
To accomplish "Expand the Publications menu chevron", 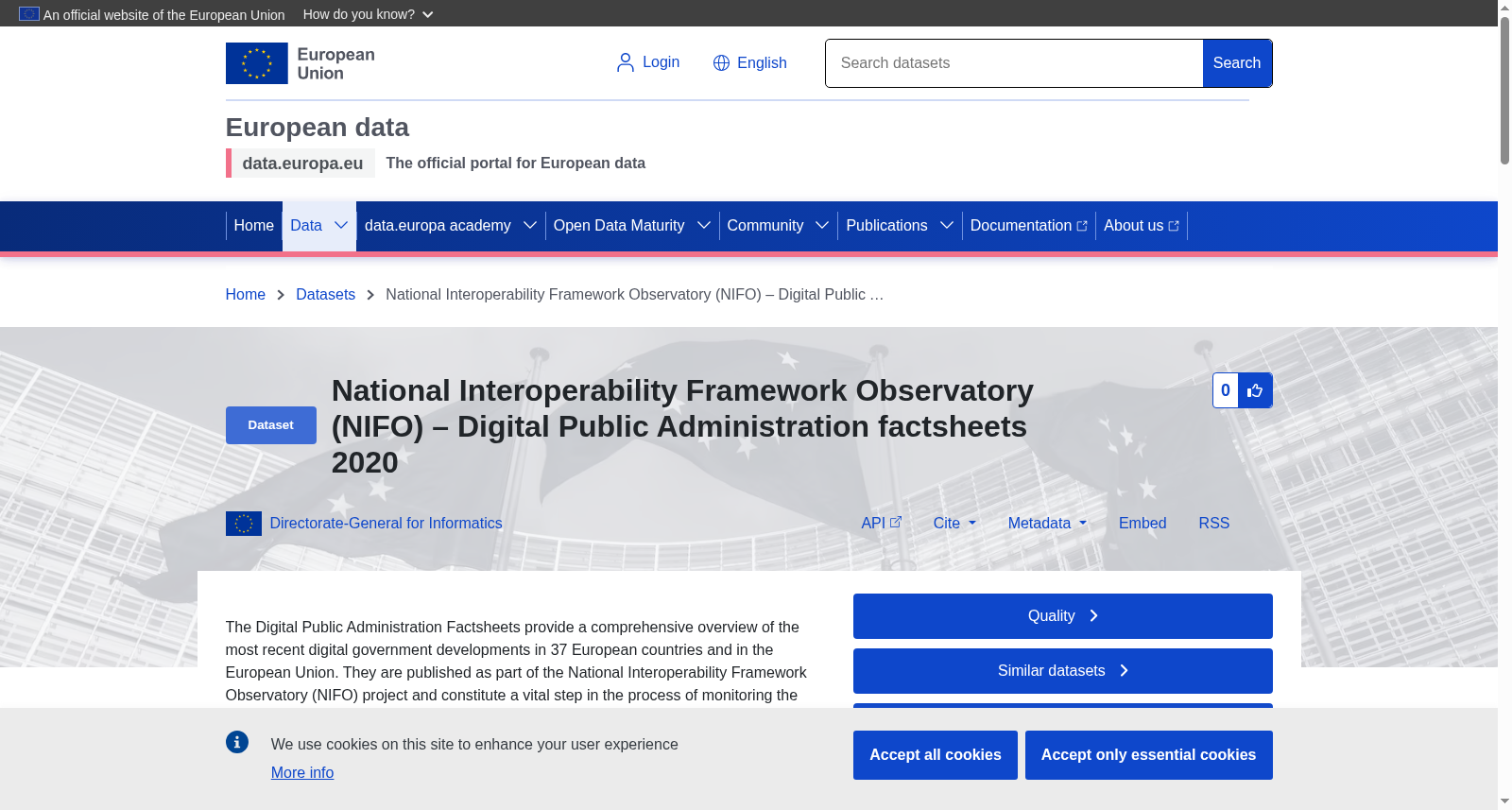I will coord(947,225).
